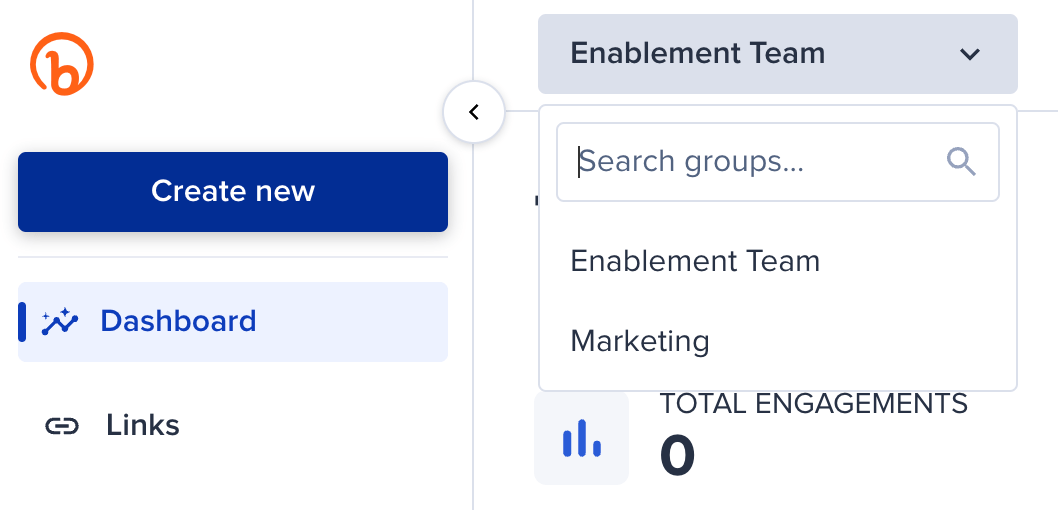Click the chevron arrow on the group selector

tap(969, 54)
